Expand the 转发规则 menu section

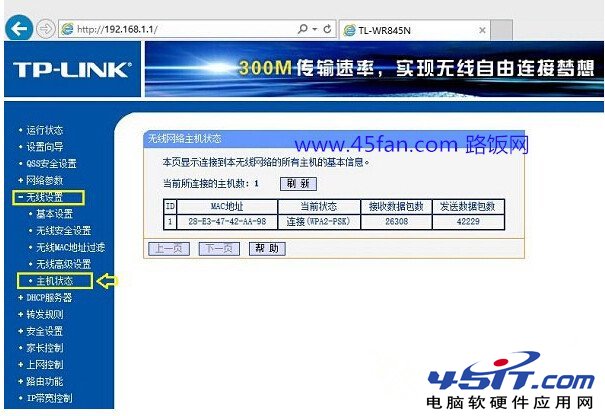point(44,314)
